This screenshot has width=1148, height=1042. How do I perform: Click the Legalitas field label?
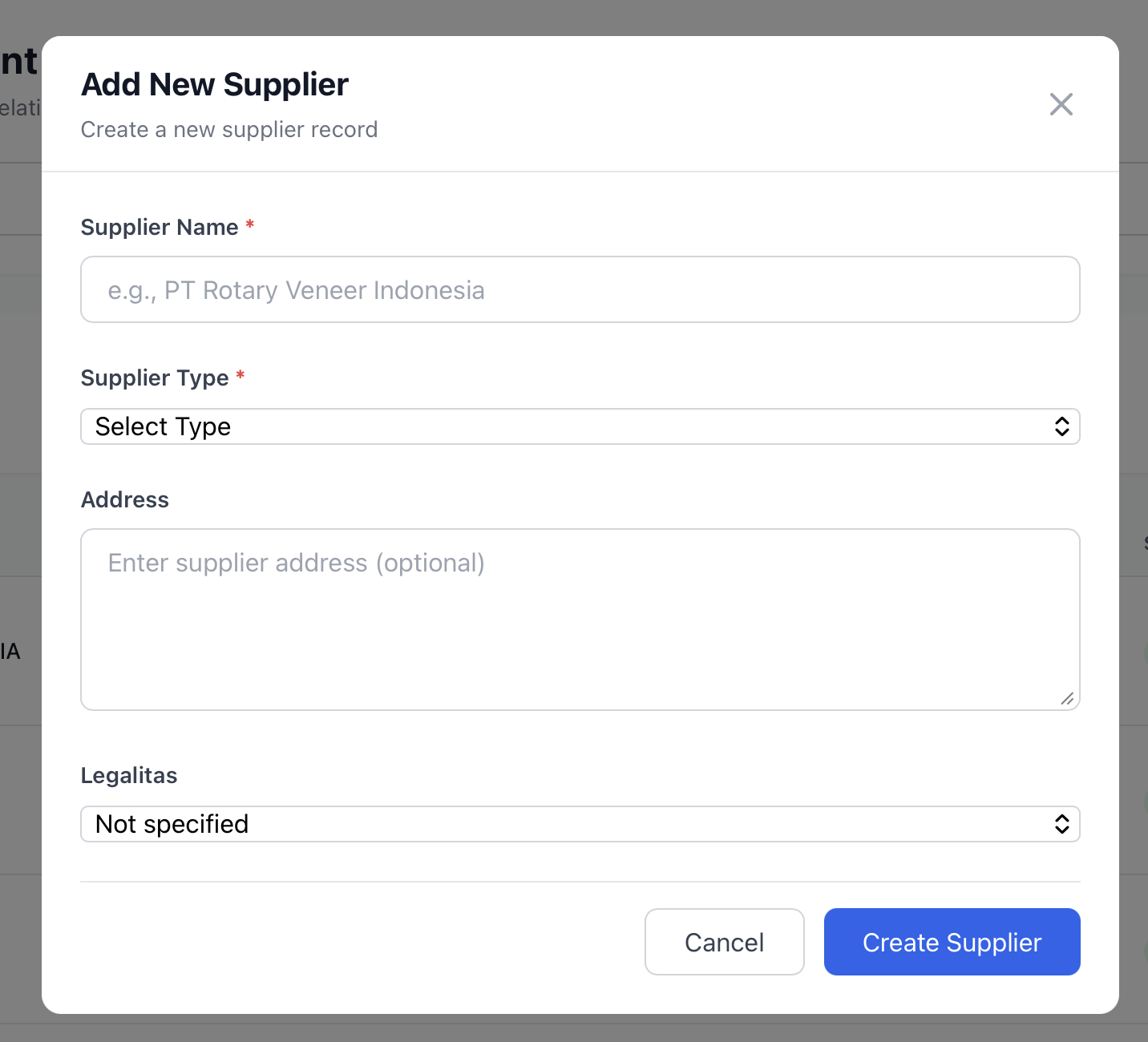click(x=129, y=776)
